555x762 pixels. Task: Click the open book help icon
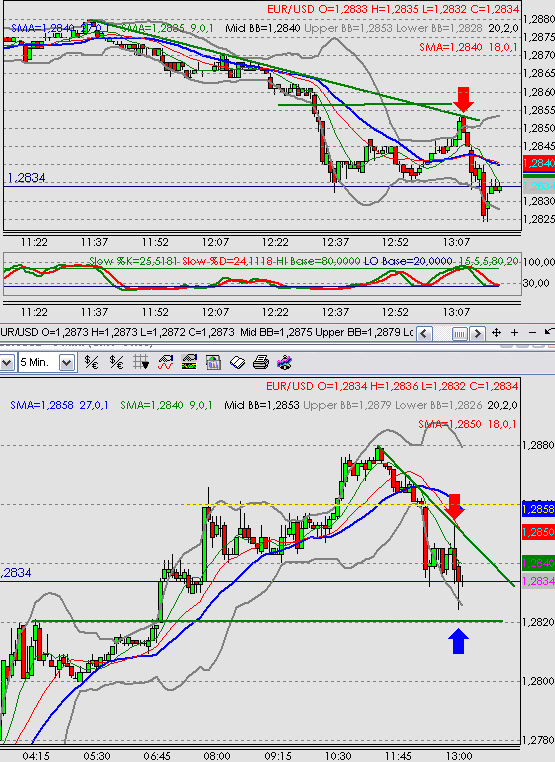237,362
